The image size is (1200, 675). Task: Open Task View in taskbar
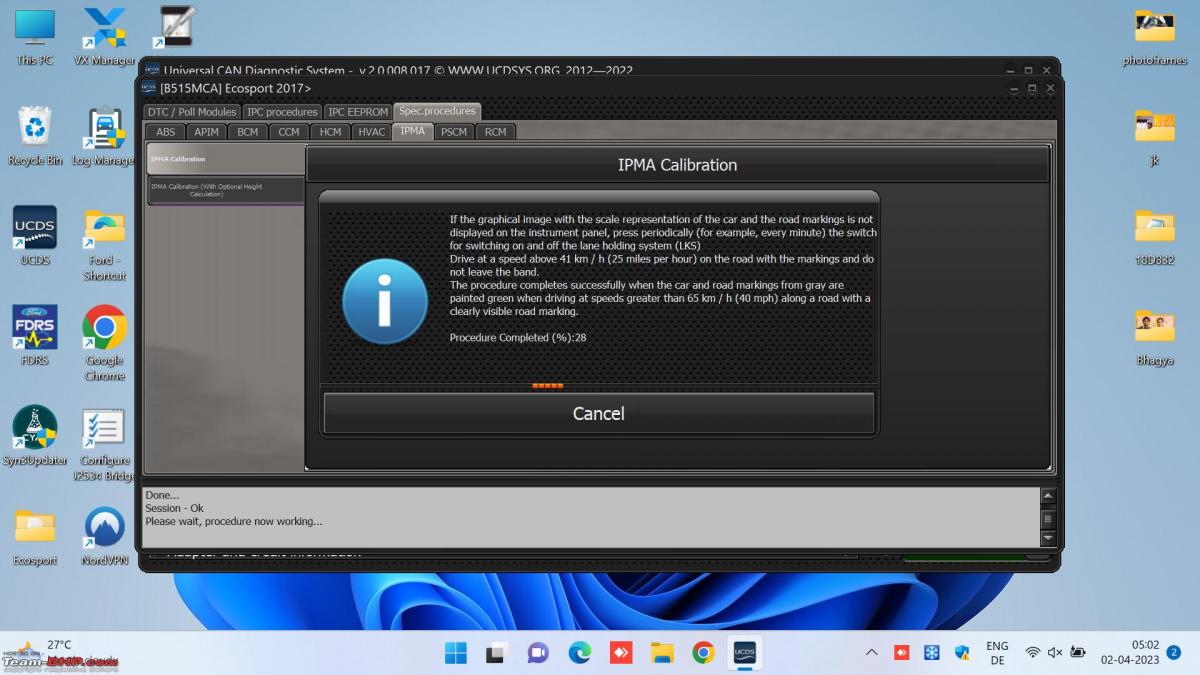click(497, 653)
